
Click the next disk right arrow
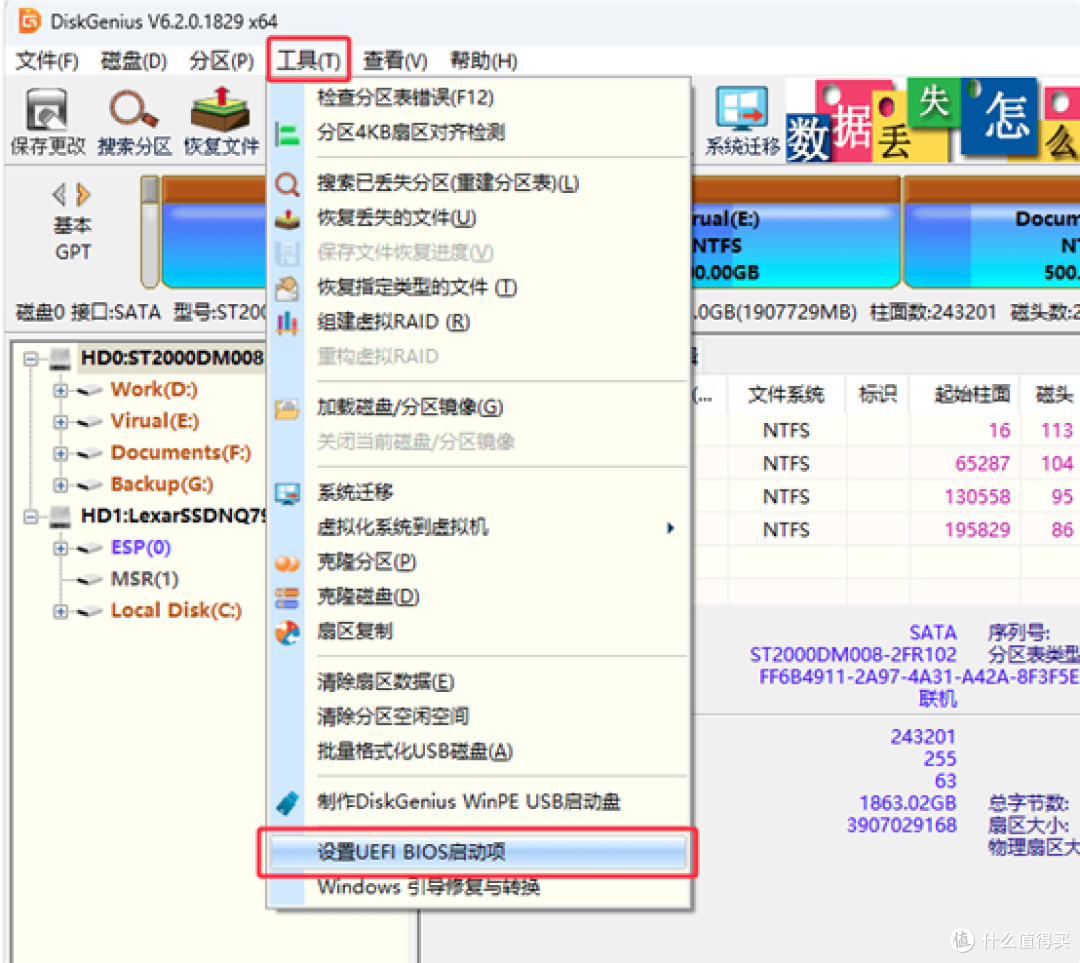pos(83,195)
